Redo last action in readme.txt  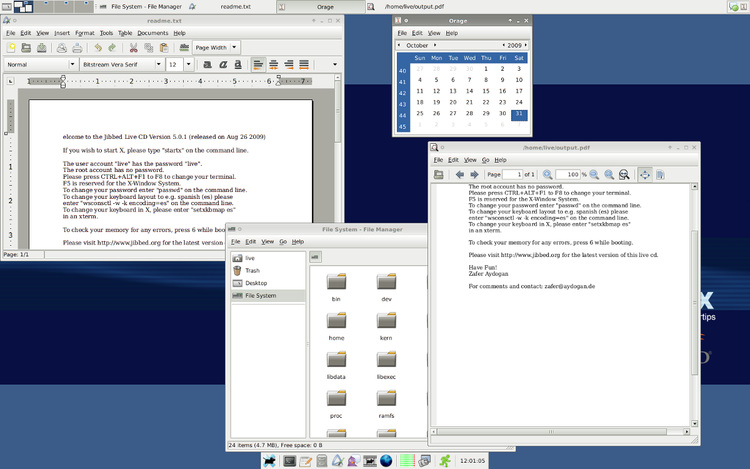(x=112, y=47)
